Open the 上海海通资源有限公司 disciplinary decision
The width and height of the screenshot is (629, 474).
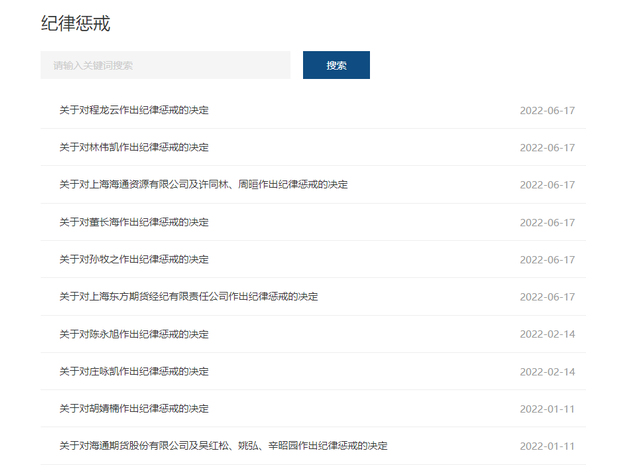tap(203, 185)
